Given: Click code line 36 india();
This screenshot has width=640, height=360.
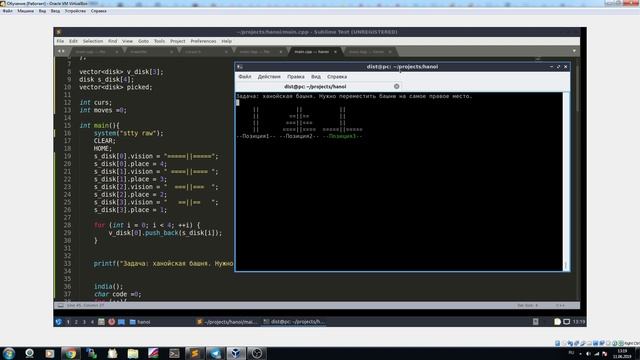Looking at the screenshot, I should coord(108,287).
